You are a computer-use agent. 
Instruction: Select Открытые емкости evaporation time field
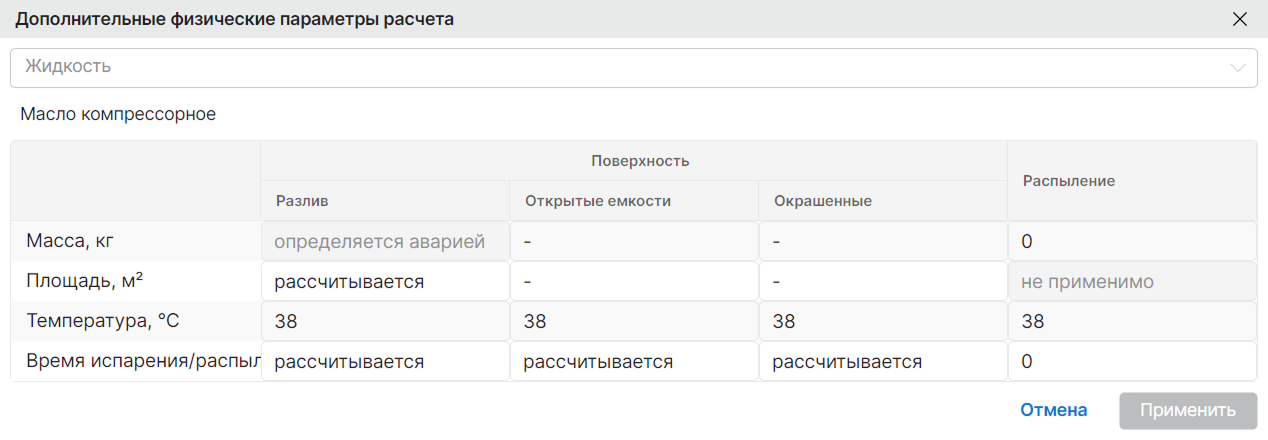pos(634,361)
